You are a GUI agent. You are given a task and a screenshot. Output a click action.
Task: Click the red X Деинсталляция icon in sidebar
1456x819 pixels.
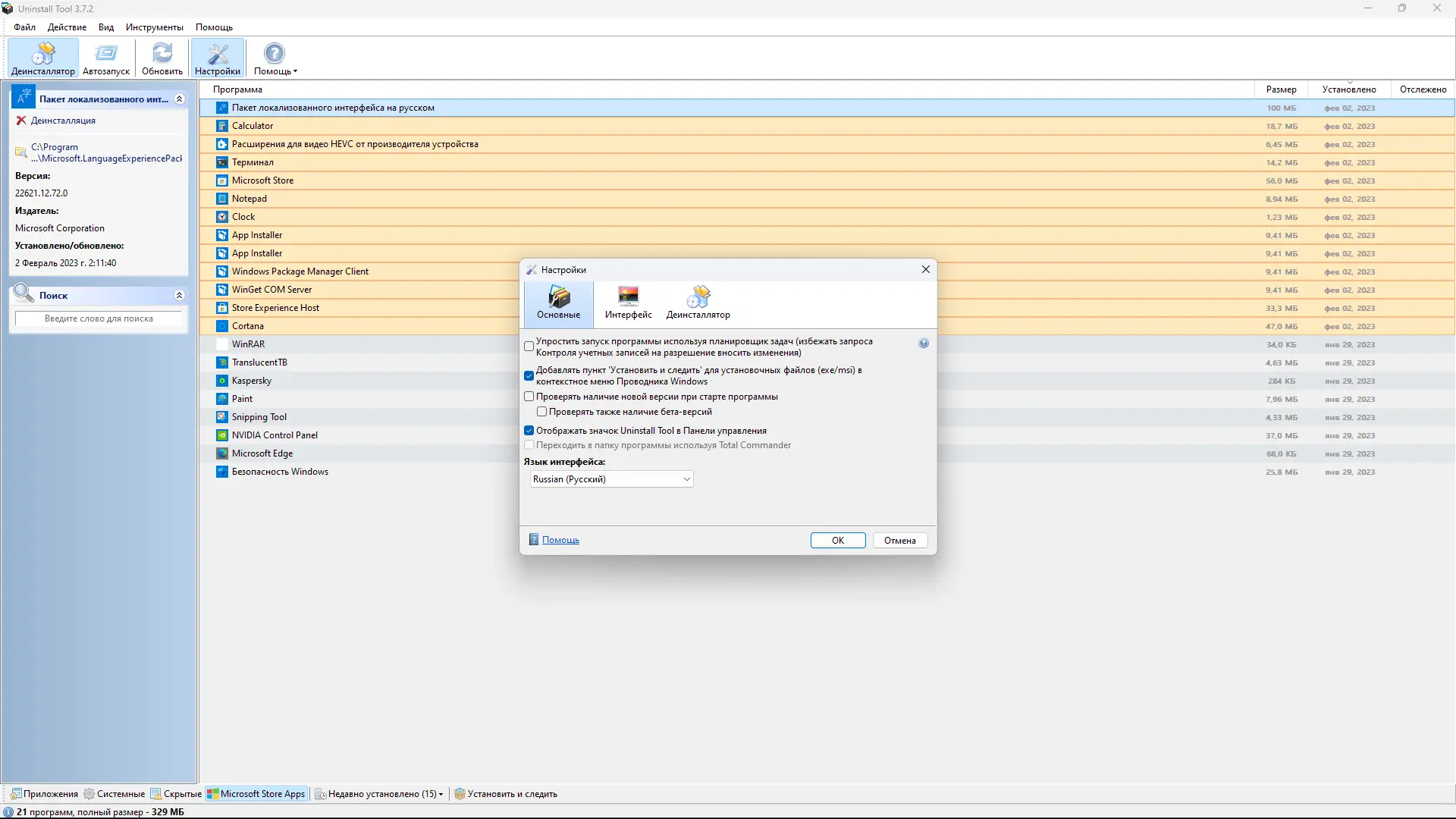[x=21, y=121]
